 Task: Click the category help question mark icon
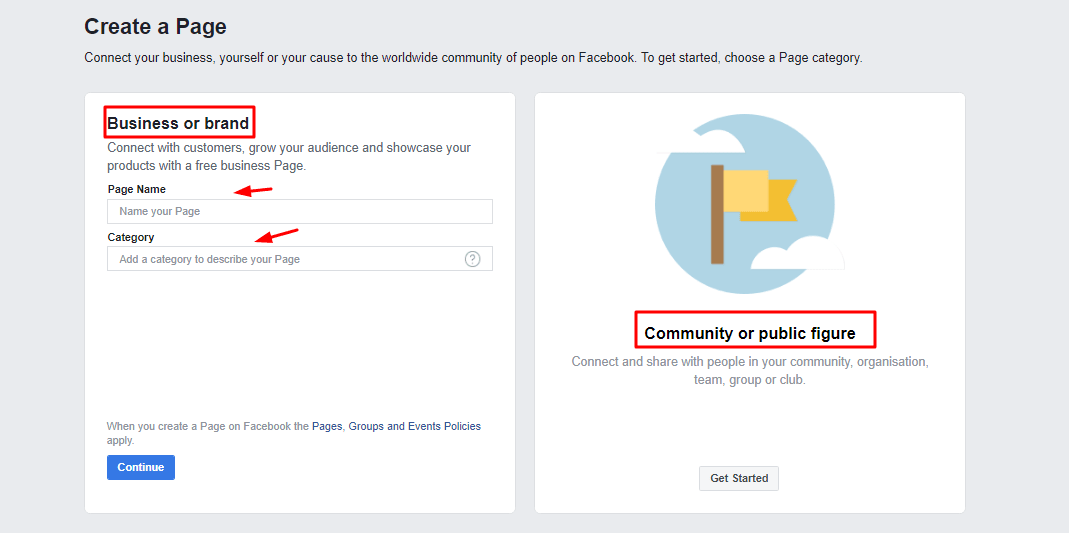point(472,259)
